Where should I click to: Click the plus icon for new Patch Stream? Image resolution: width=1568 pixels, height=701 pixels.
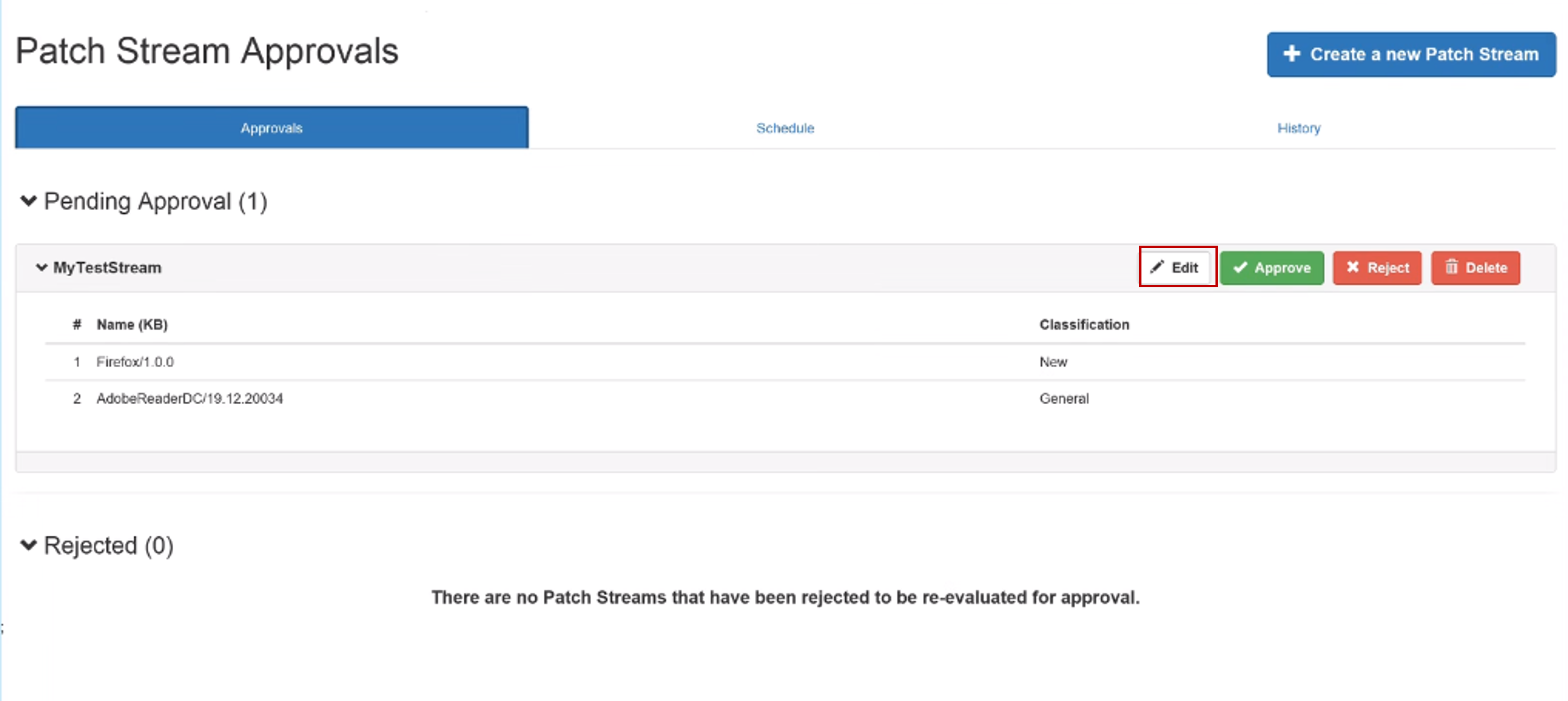[x=1292, y=54]
